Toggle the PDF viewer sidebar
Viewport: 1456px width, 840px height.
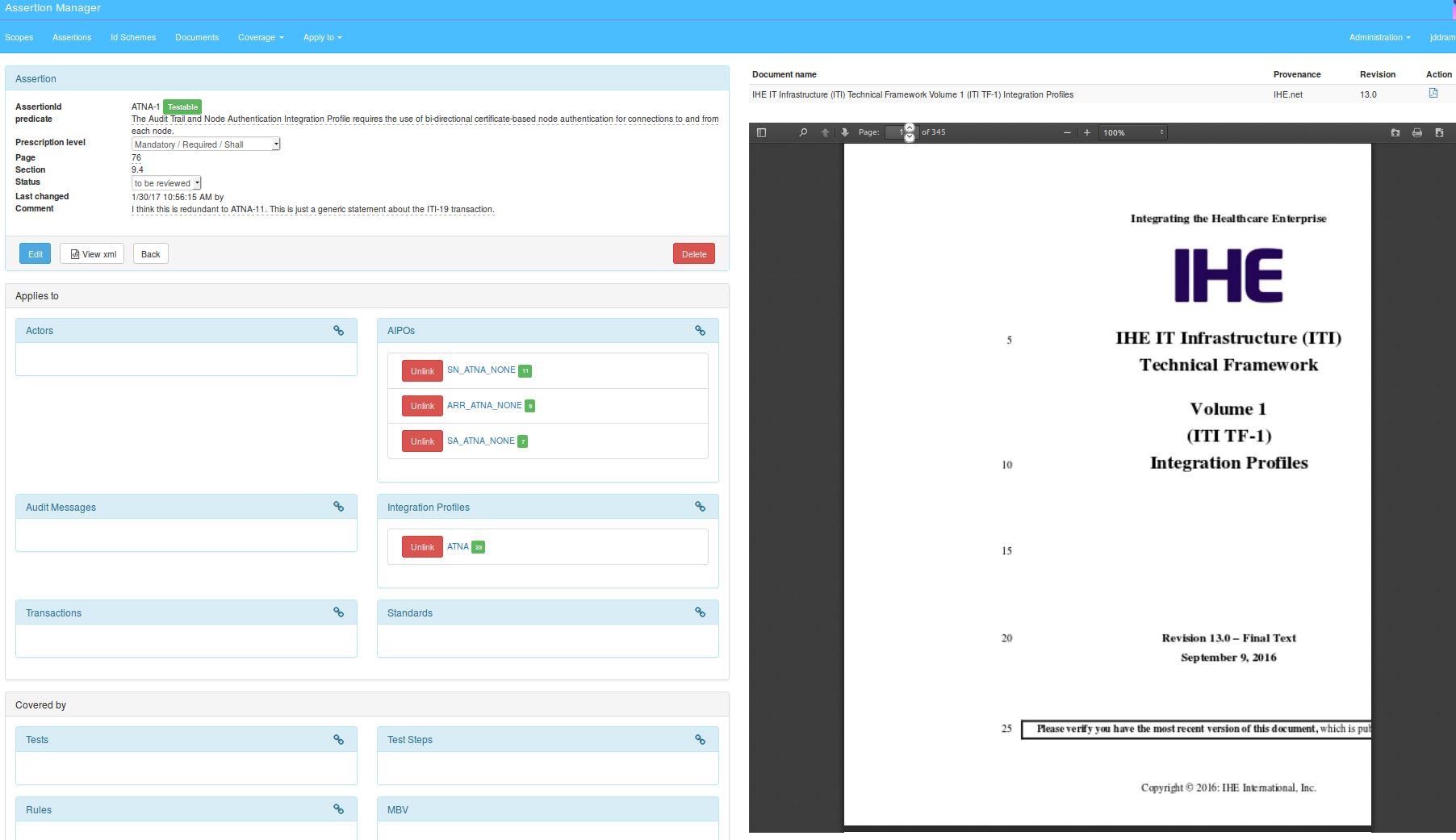[761, 132]
